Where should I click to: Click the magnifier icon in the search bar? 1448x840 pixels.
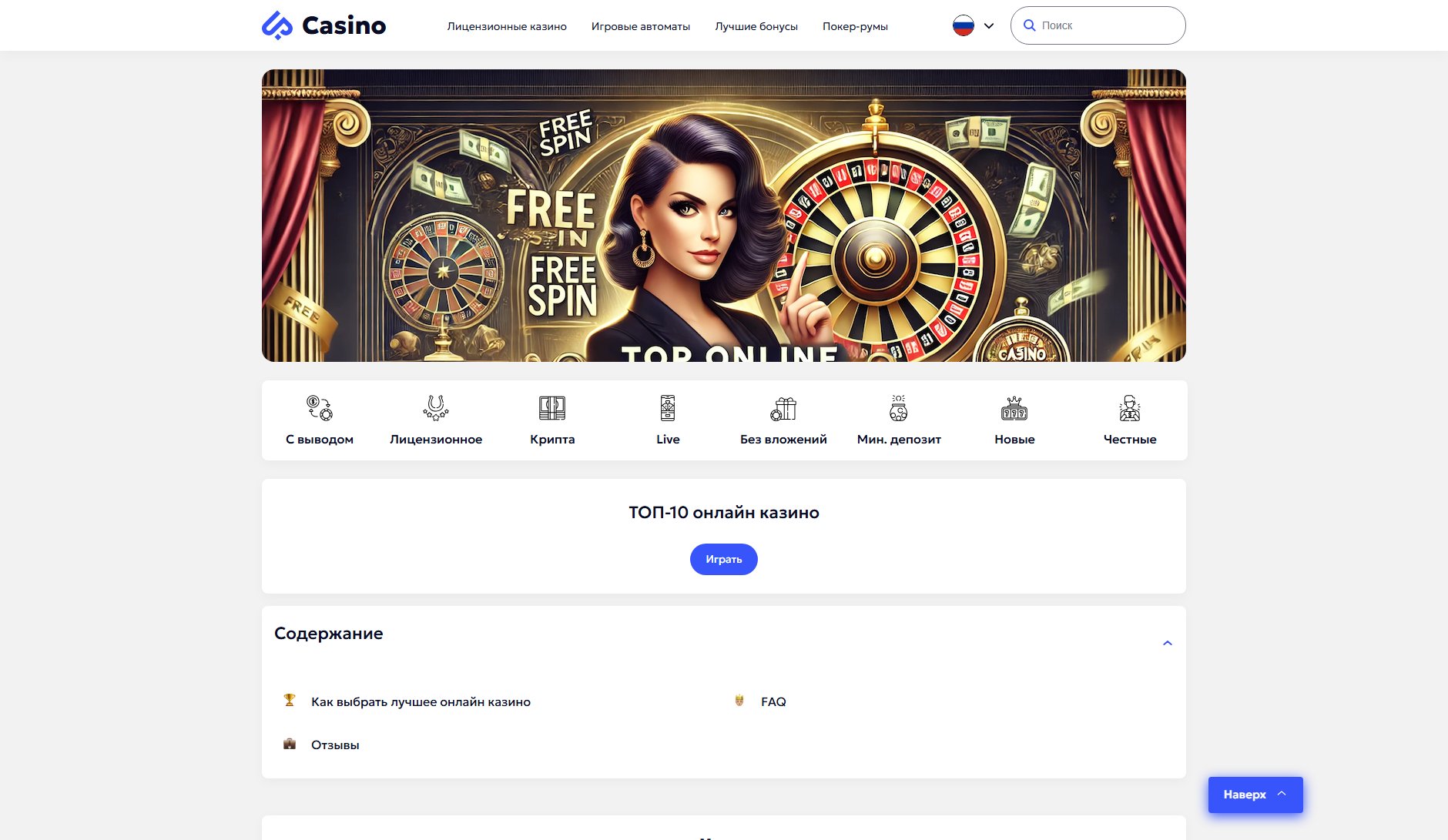(1031, 25)
